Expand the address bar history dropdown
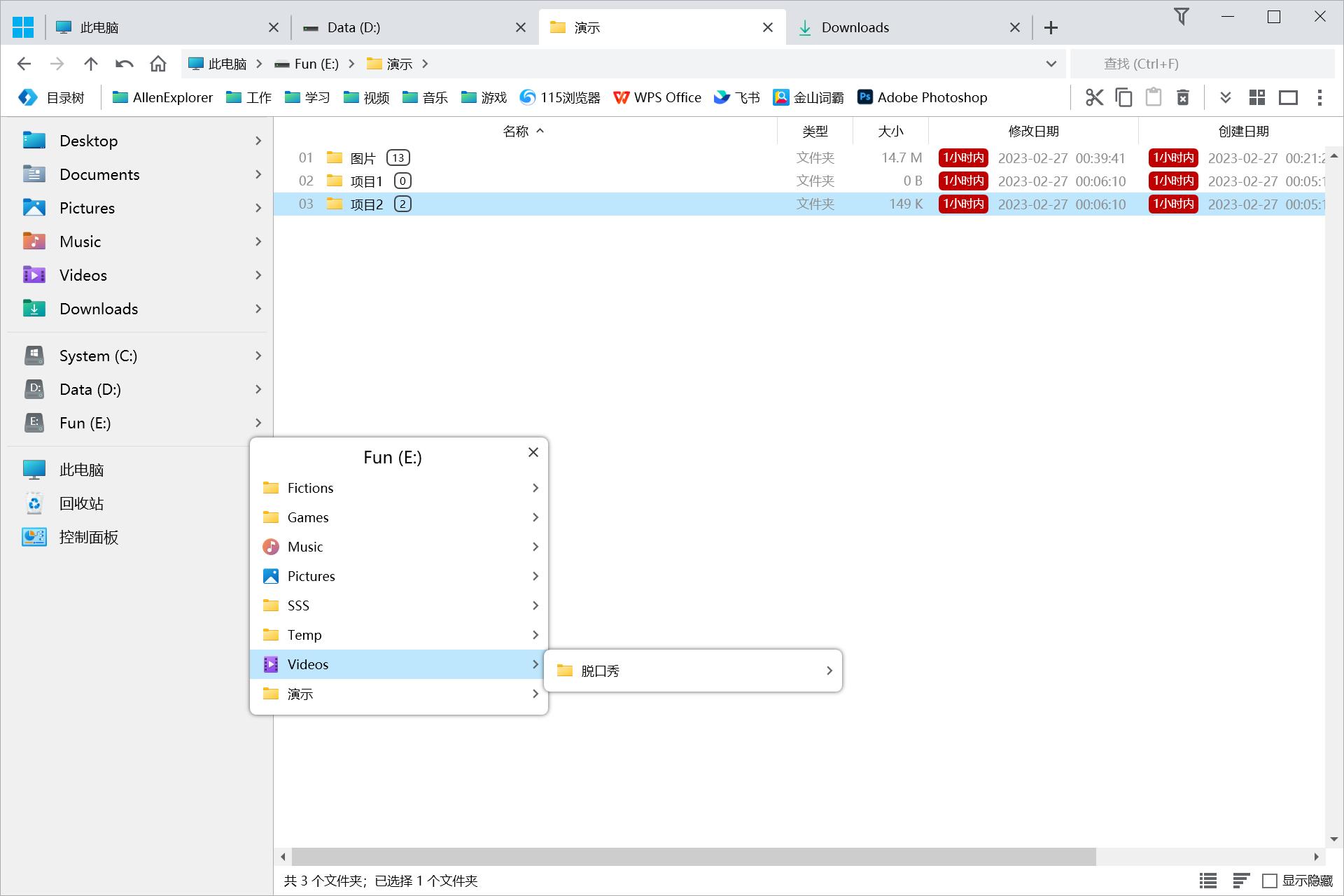Screen dimensions: 1344x896 click(1051, 64)
